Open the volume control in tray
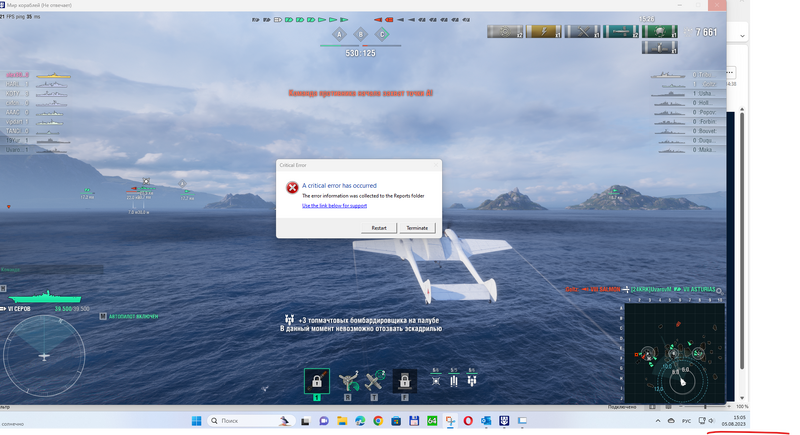The width and height of the screenshot is (800, 435). 711,421
